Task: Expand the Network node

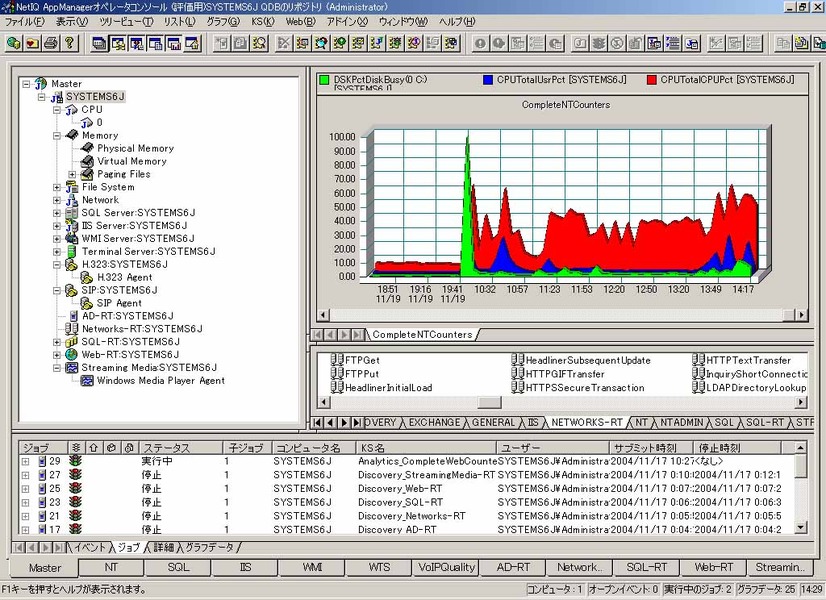Action: pyautogui.click(x=57, y=200)
